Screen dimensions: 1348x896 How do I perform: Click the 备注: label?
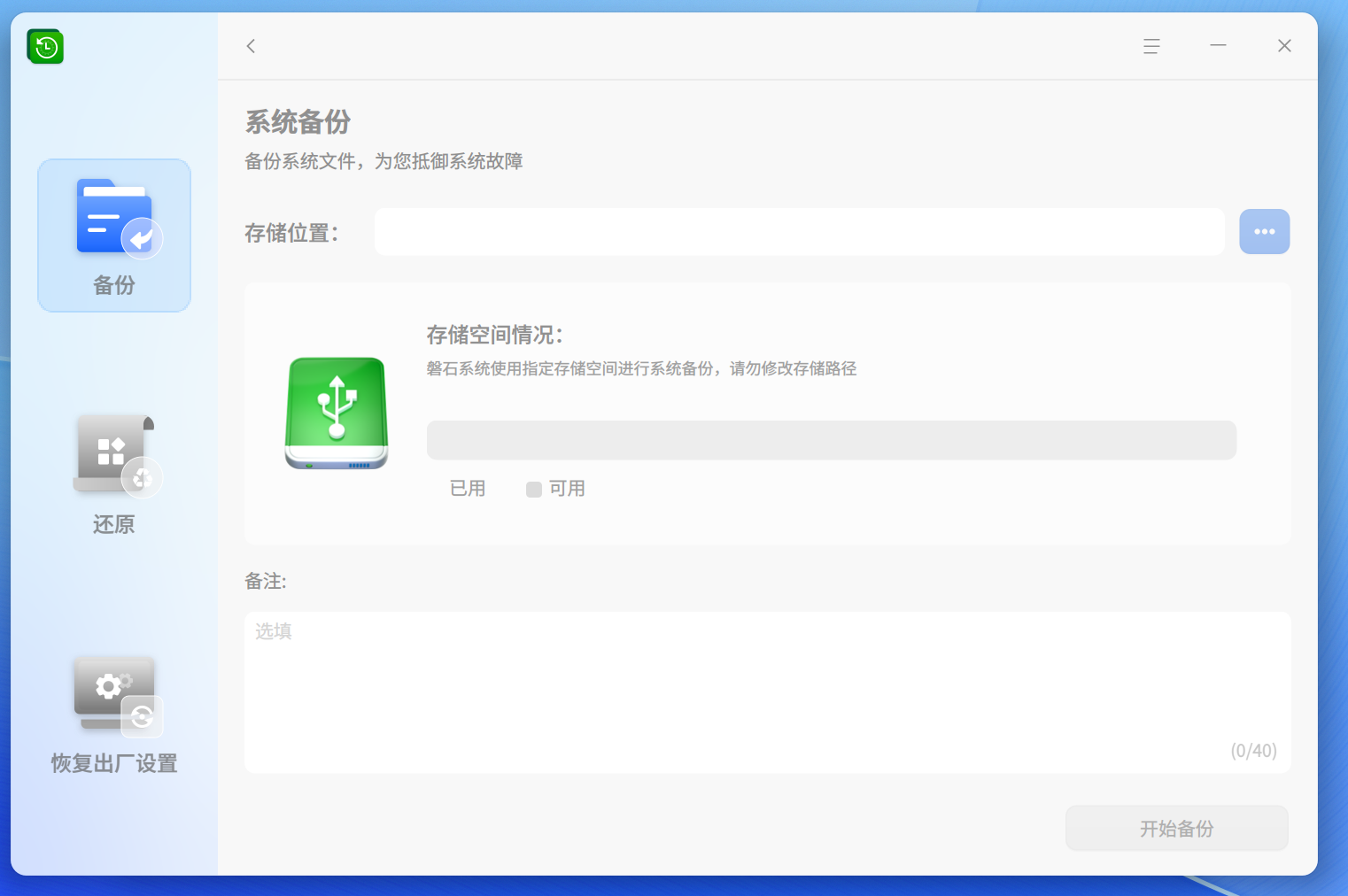pyautogui.click(x=266, y=581)
